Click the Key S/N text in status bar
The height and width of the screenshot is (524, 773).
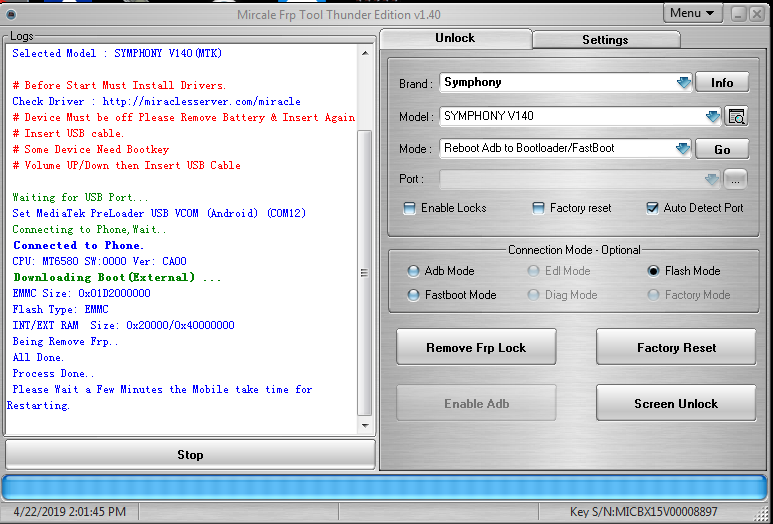(x=643, y=512)
